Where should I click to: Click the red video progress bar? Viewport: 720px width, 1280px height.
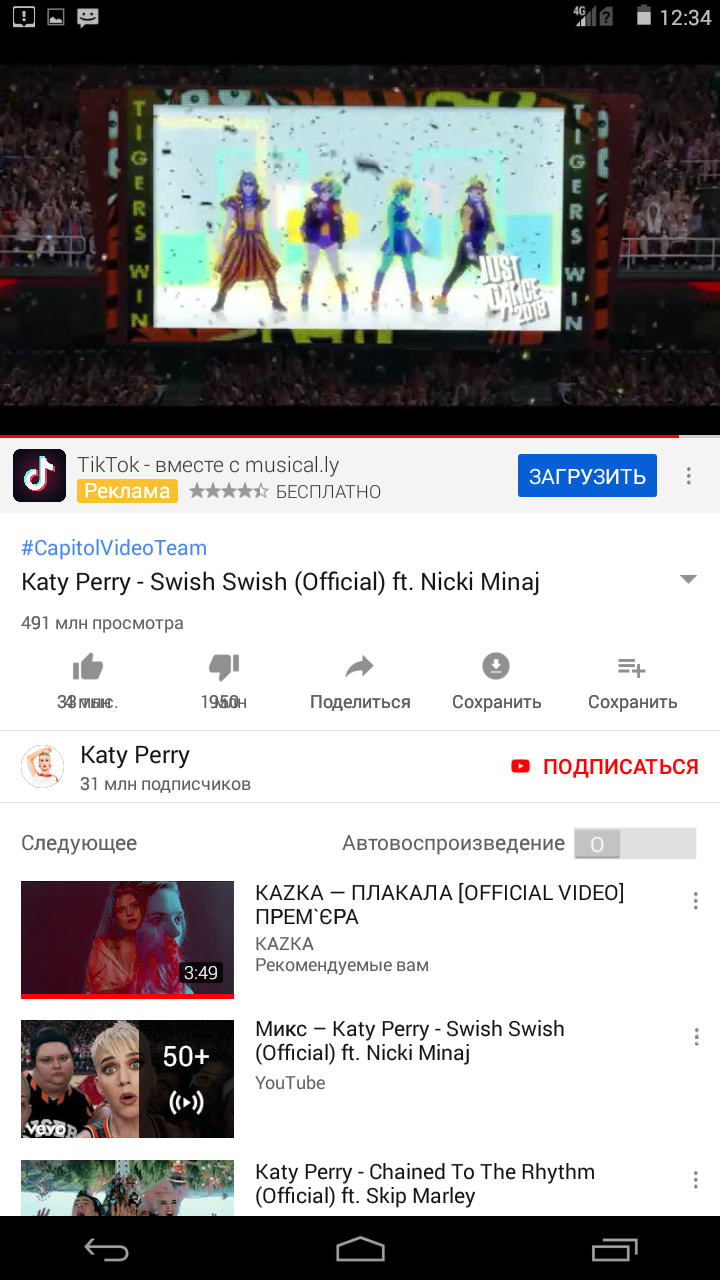pyautogui.click(x=340, y=436)
